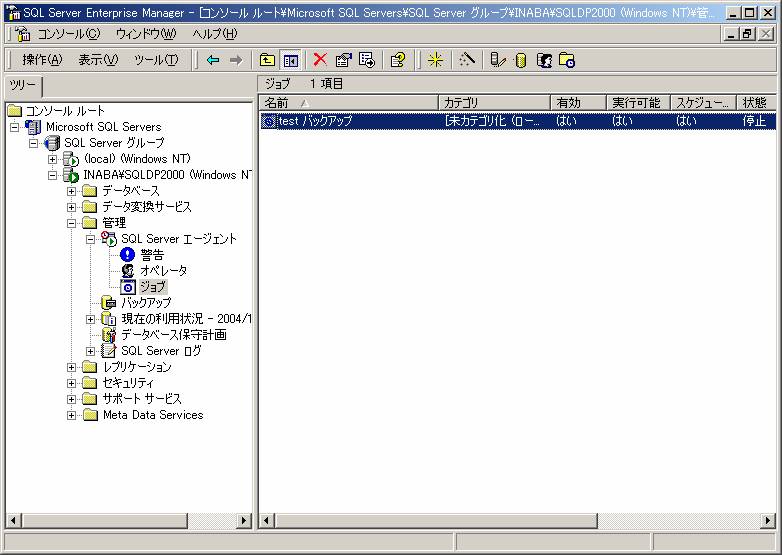Select the 警告 alert icon
Screen dimensions: 782x555
click(128, 255)
